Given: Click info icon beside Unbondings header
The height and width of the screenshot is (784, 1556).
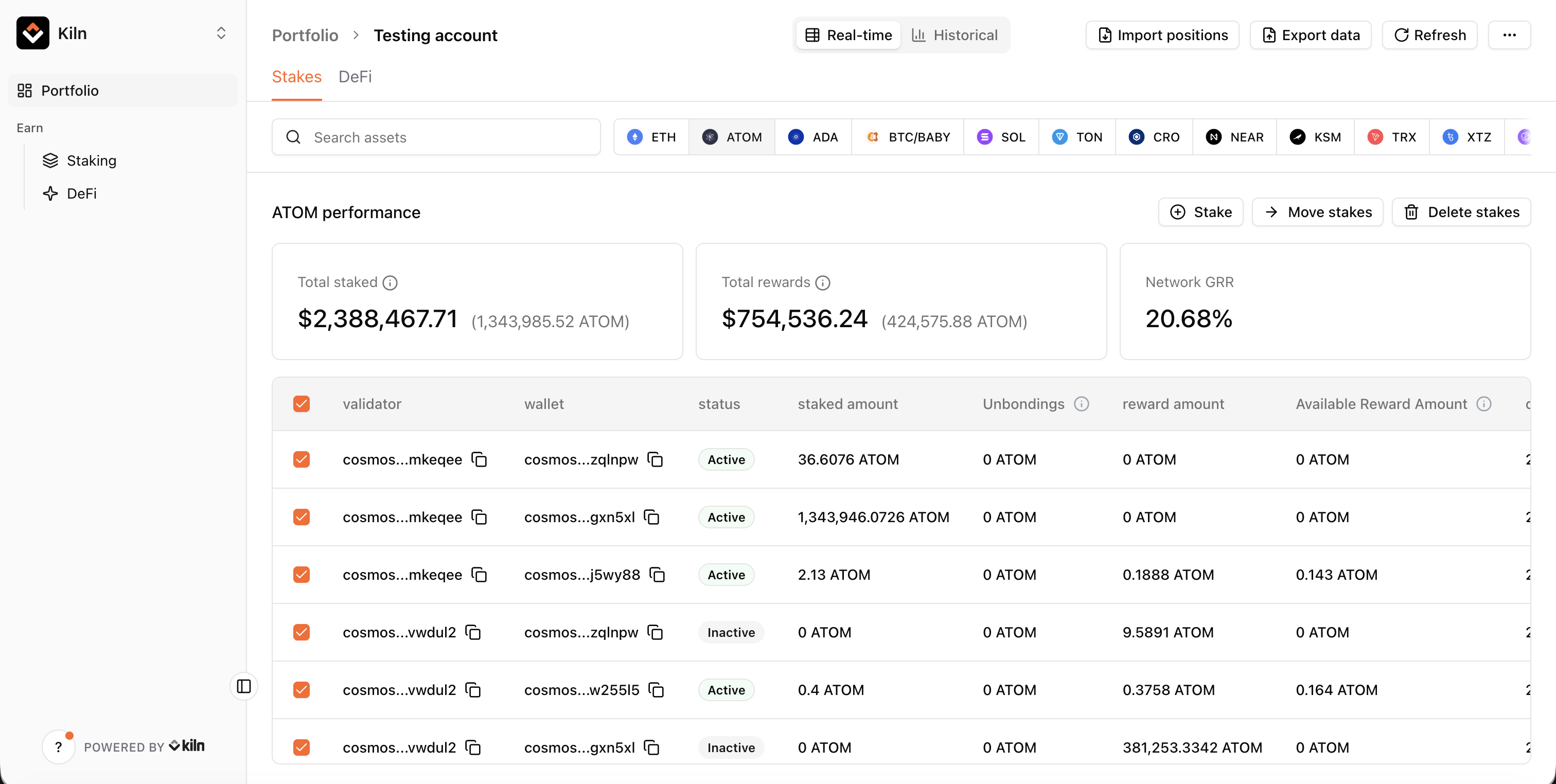Looking at the screenshot, I should tap(1081, 404).
